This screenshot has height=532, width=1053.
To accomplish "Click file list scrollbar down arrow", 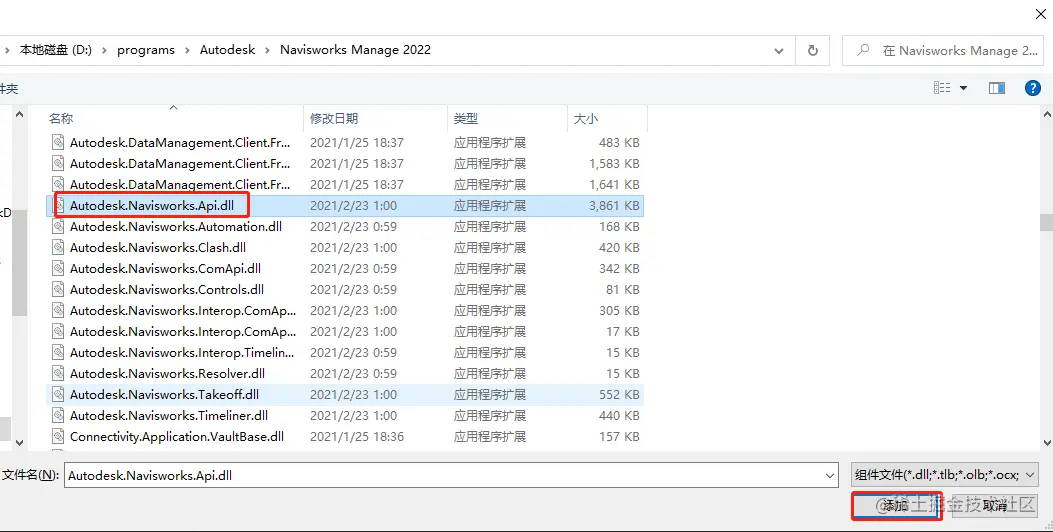I will (x=1046, y=443).
